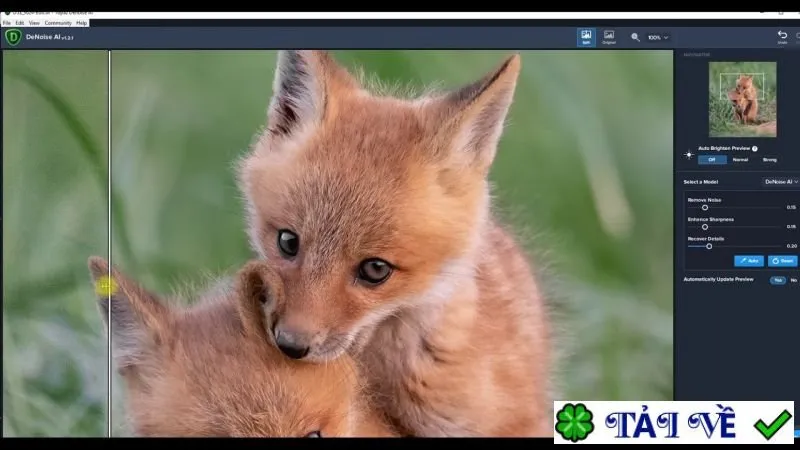The width and height of the screenshot is (800, 450).
Task: Click the Reset settings button
Action: [x=782, y=261]
